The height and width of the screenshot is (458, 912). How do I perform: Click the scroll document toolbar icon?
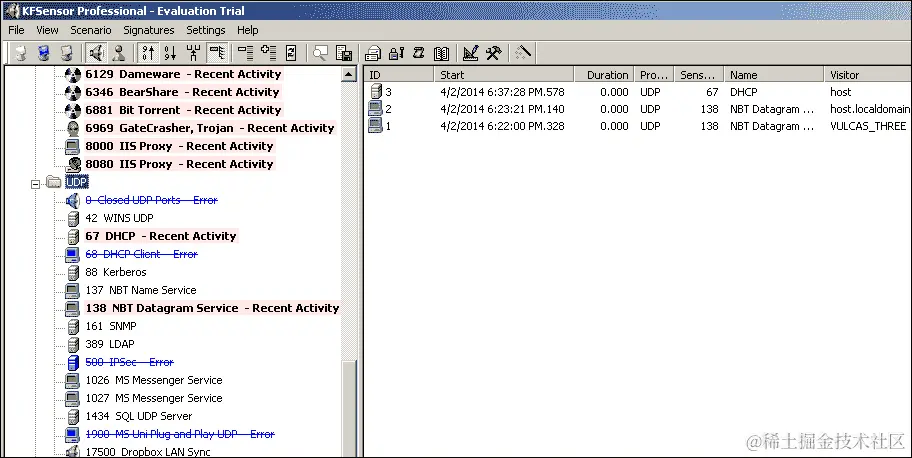pos(418,53)
